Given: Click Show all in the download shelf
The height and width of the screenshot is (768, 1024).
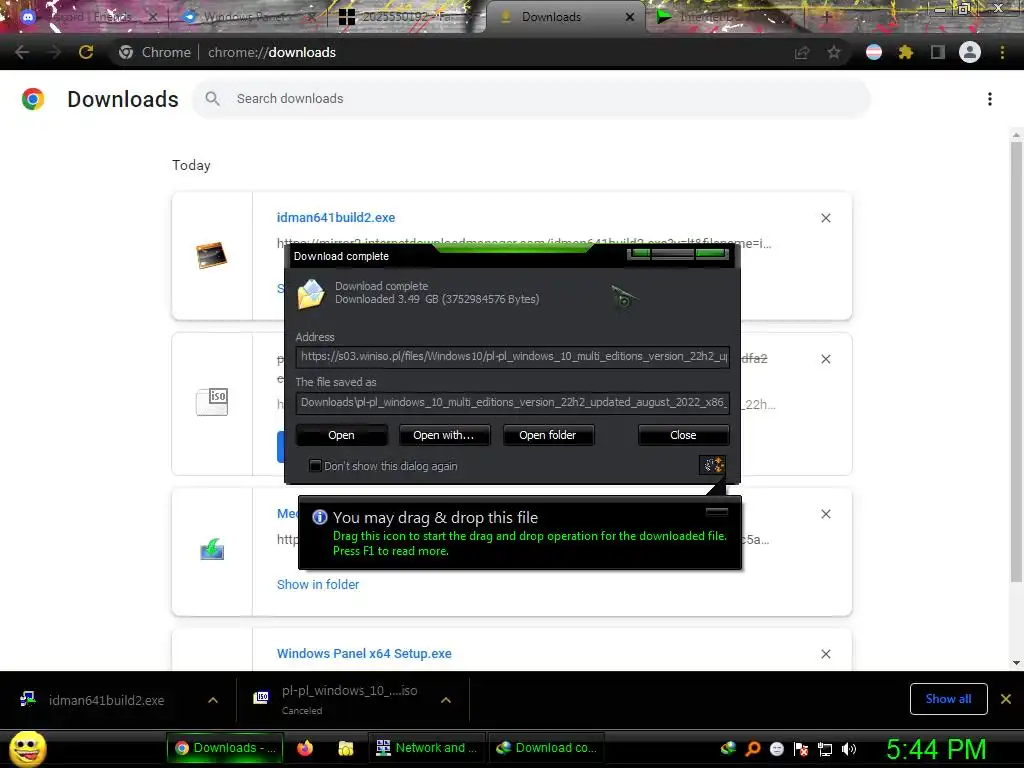Looking at the screenshot, I should 948,699.
